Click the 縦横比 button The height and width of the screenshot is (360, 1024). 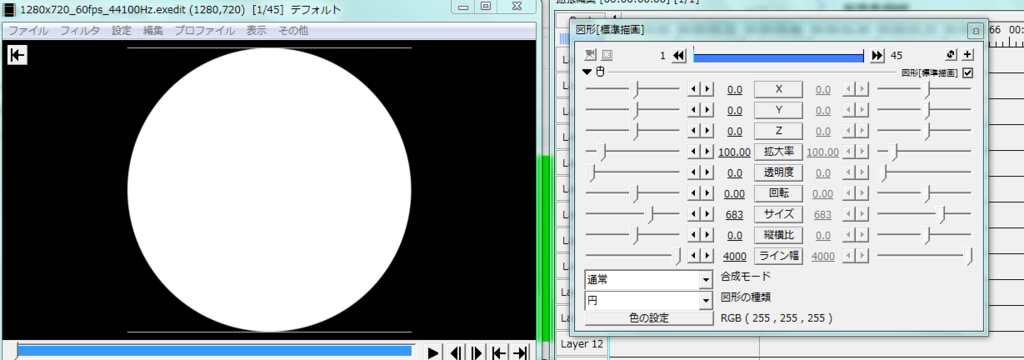pos(778,235)
